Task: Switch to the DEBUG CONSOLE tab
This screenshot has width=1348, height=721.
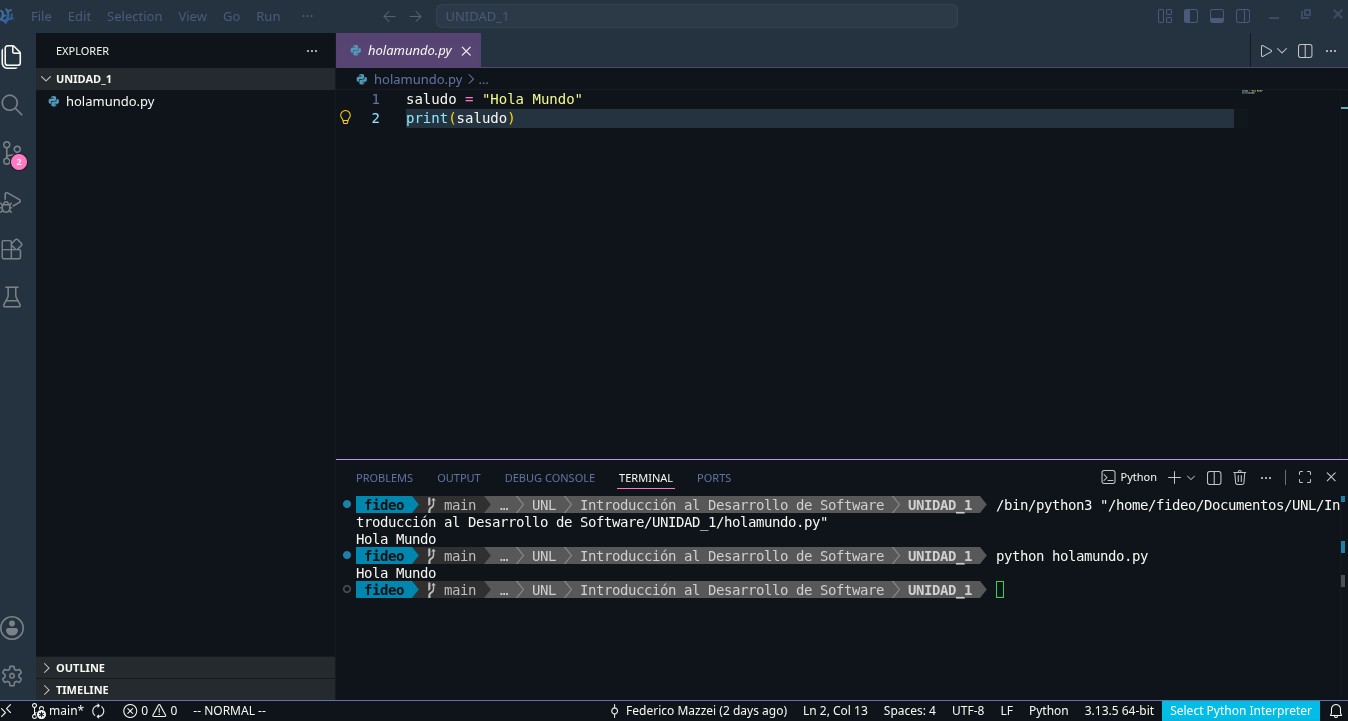Action: point(550,478)
